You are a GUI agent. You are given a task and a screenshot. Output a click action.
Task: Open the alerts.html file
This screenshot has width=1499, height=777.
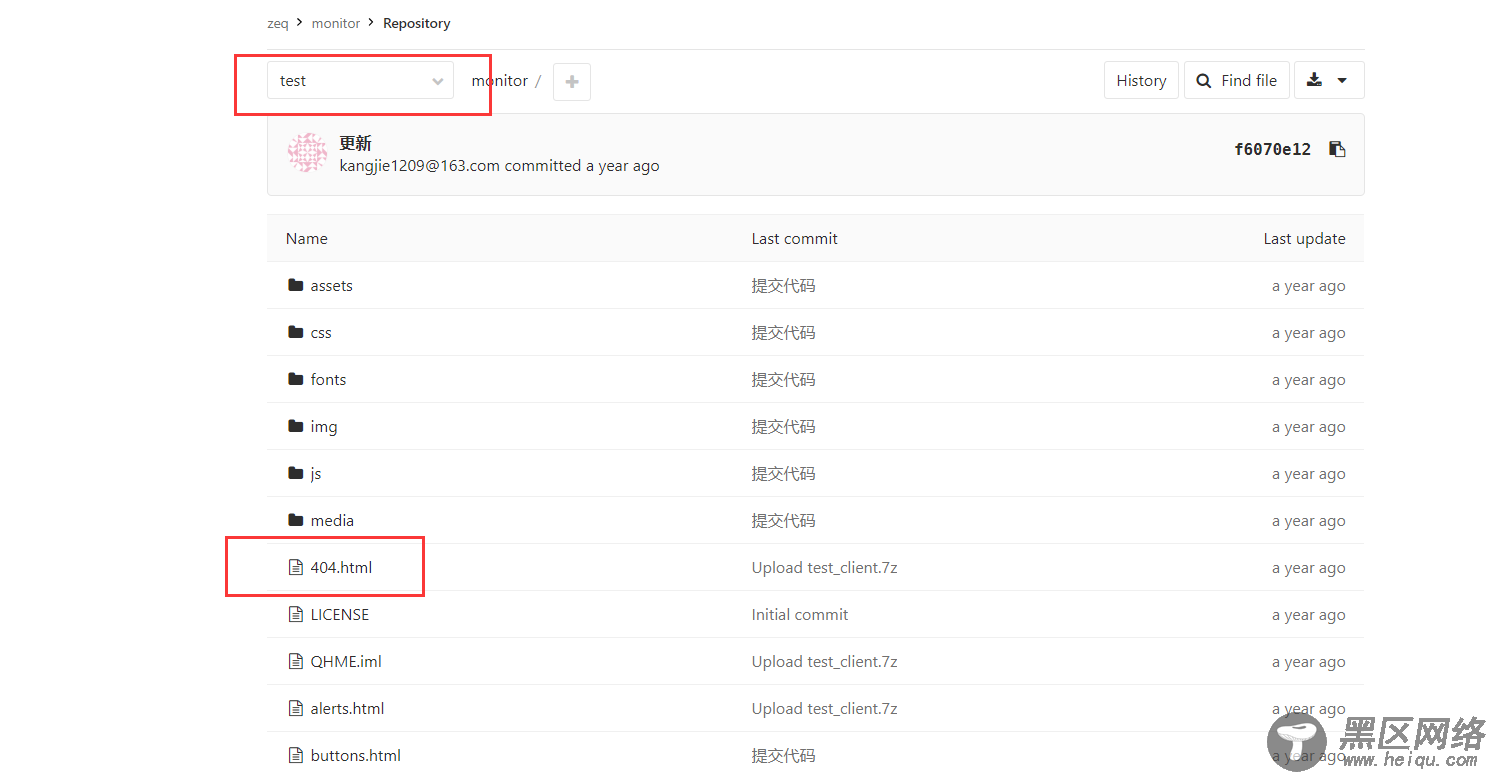(347, 709)
